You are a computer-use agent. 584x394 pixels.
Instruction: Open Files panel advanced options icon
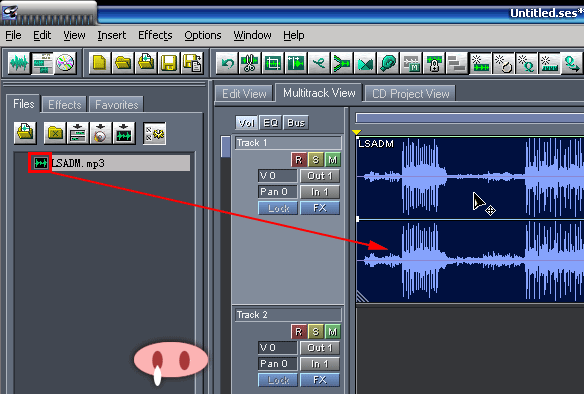tap(155, 133)
